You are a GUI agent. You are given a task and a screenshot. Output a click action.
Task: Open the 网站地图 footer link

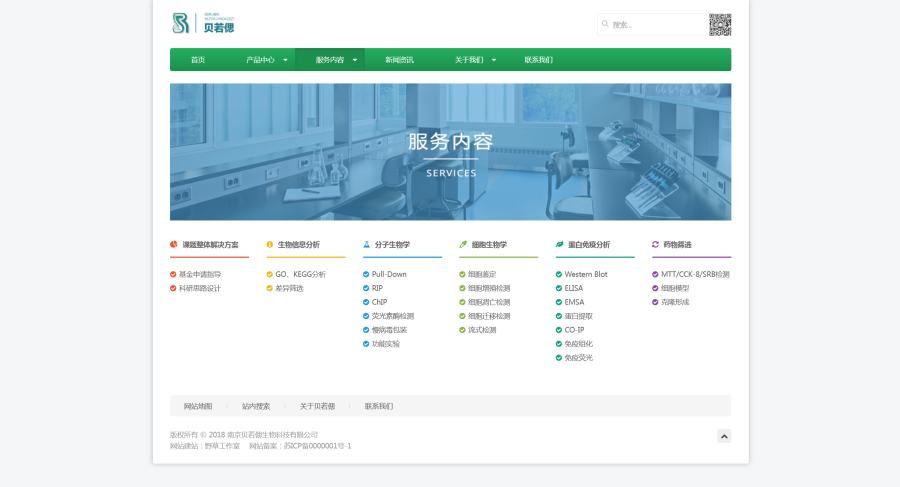198,406
